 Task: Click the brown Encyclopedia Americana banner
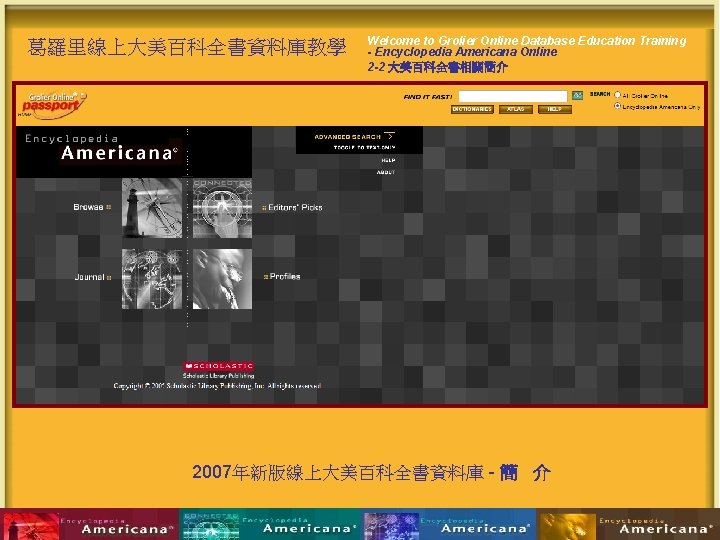[x=628, y=524]
